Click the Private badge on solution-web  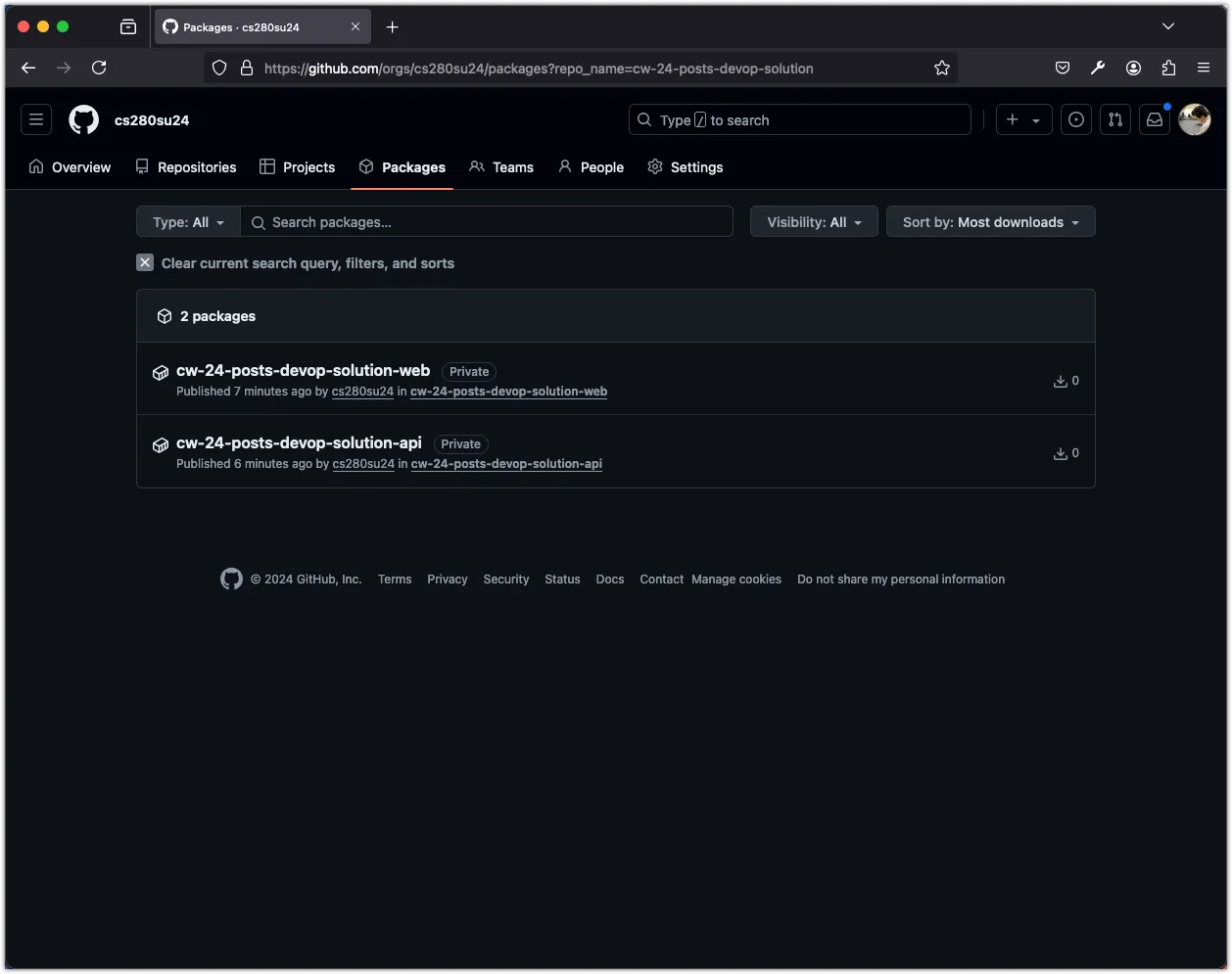point(469,372)
